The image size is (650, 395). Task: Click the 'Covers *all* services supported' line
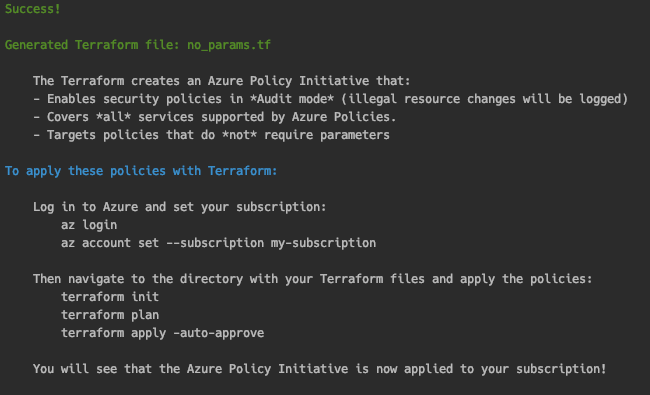tap(214, 117)
